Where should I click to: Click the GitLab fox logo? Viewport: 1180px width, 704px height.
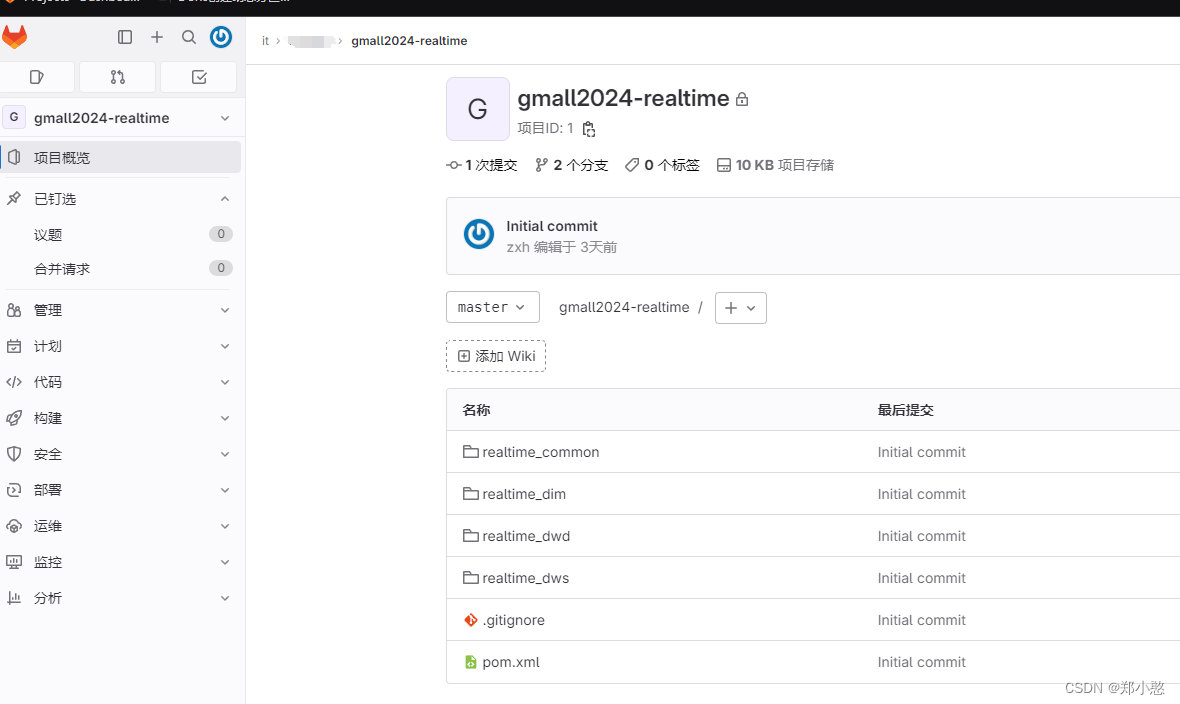click(x=14, y=37)
